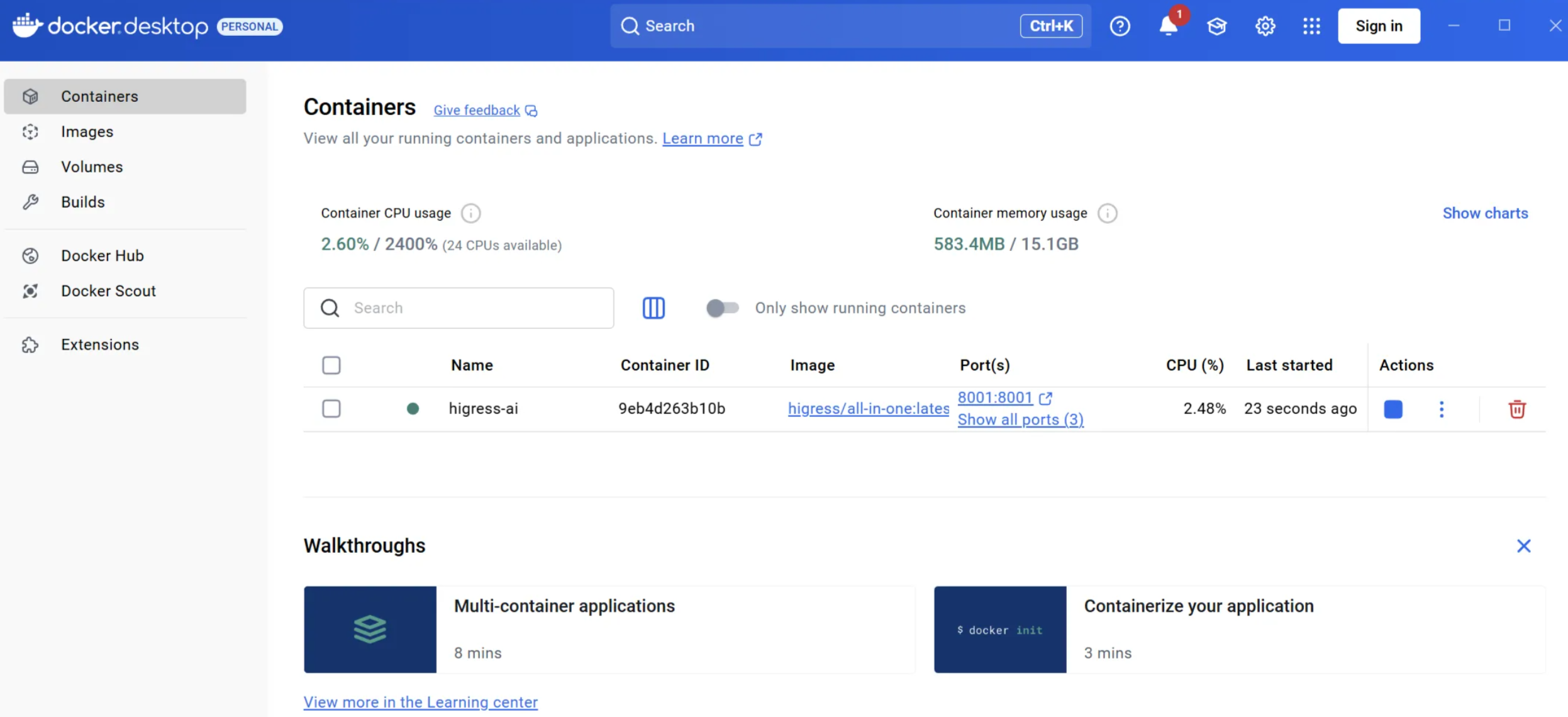Open notifications bell icon

click(x=1169, y=26)
